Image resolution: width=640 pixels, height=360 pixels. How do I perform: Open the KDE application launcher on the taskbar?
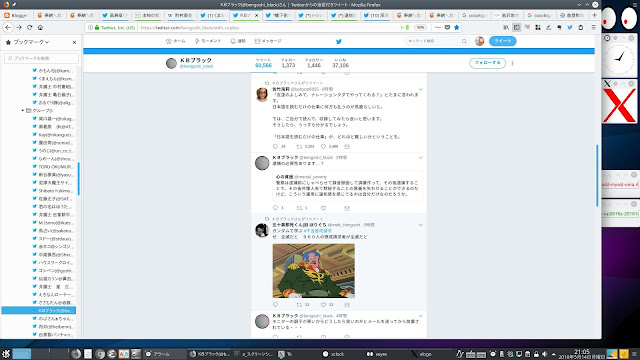pos(6,354)
